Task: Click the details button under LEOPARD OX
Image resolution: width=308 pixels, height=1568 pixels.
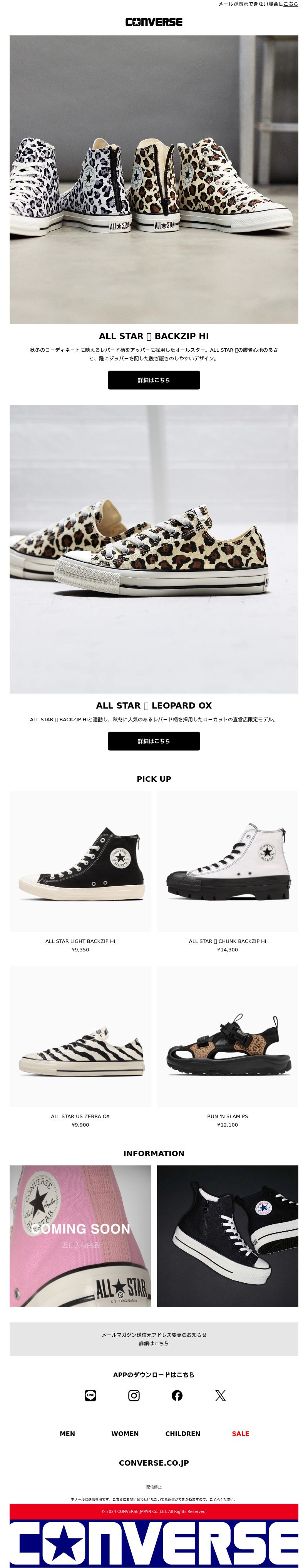Action: [x=154, y=741]
